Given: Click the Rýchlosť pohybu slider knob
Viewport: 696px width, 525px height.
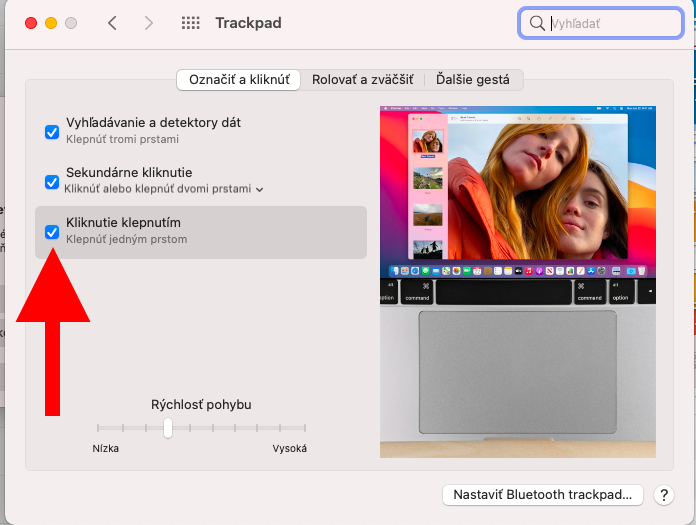Looking at the screenshot, I should click(168, 428).
